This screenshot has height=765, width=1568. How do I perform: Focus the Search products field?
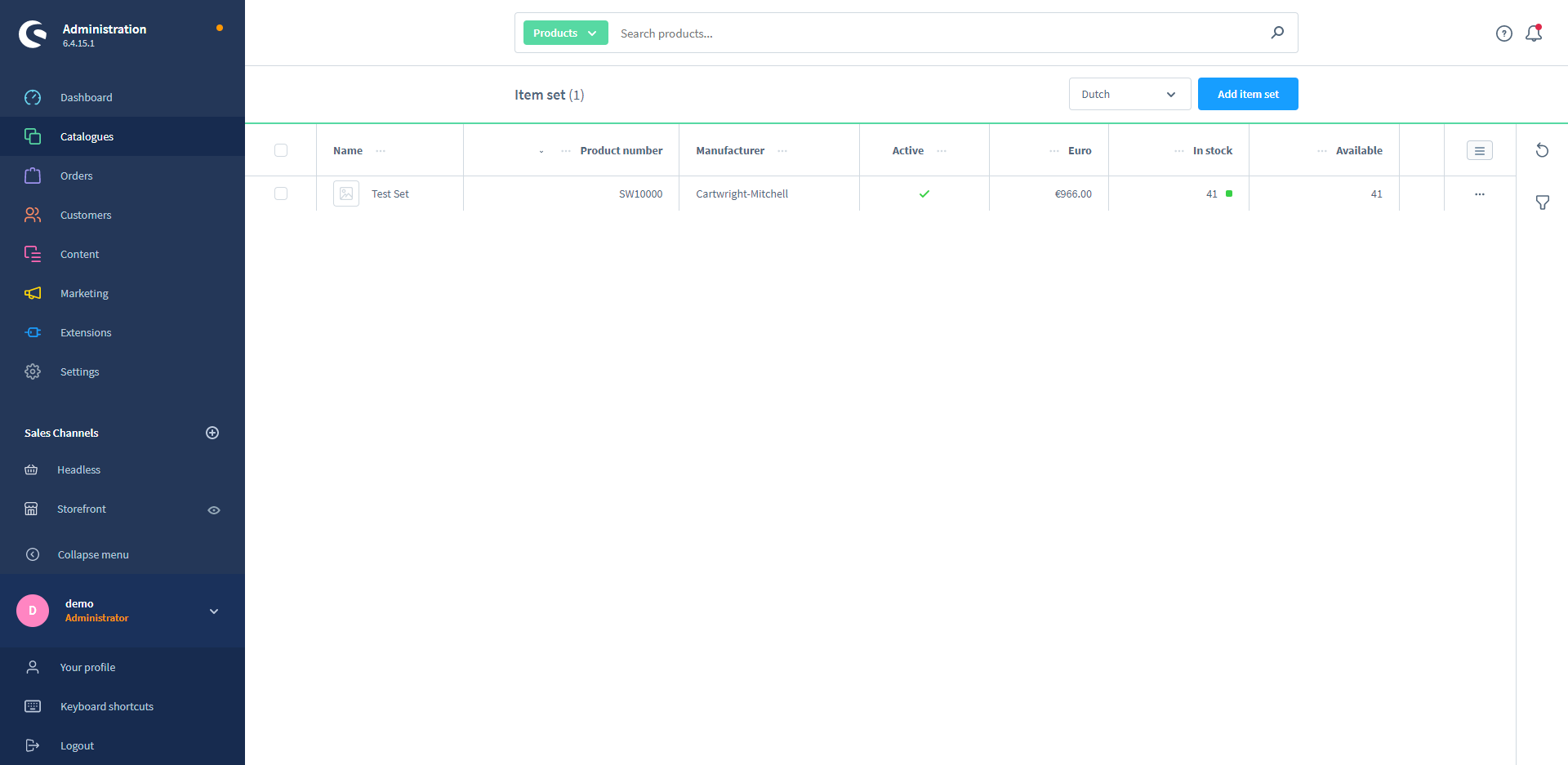tap(938, 33)
